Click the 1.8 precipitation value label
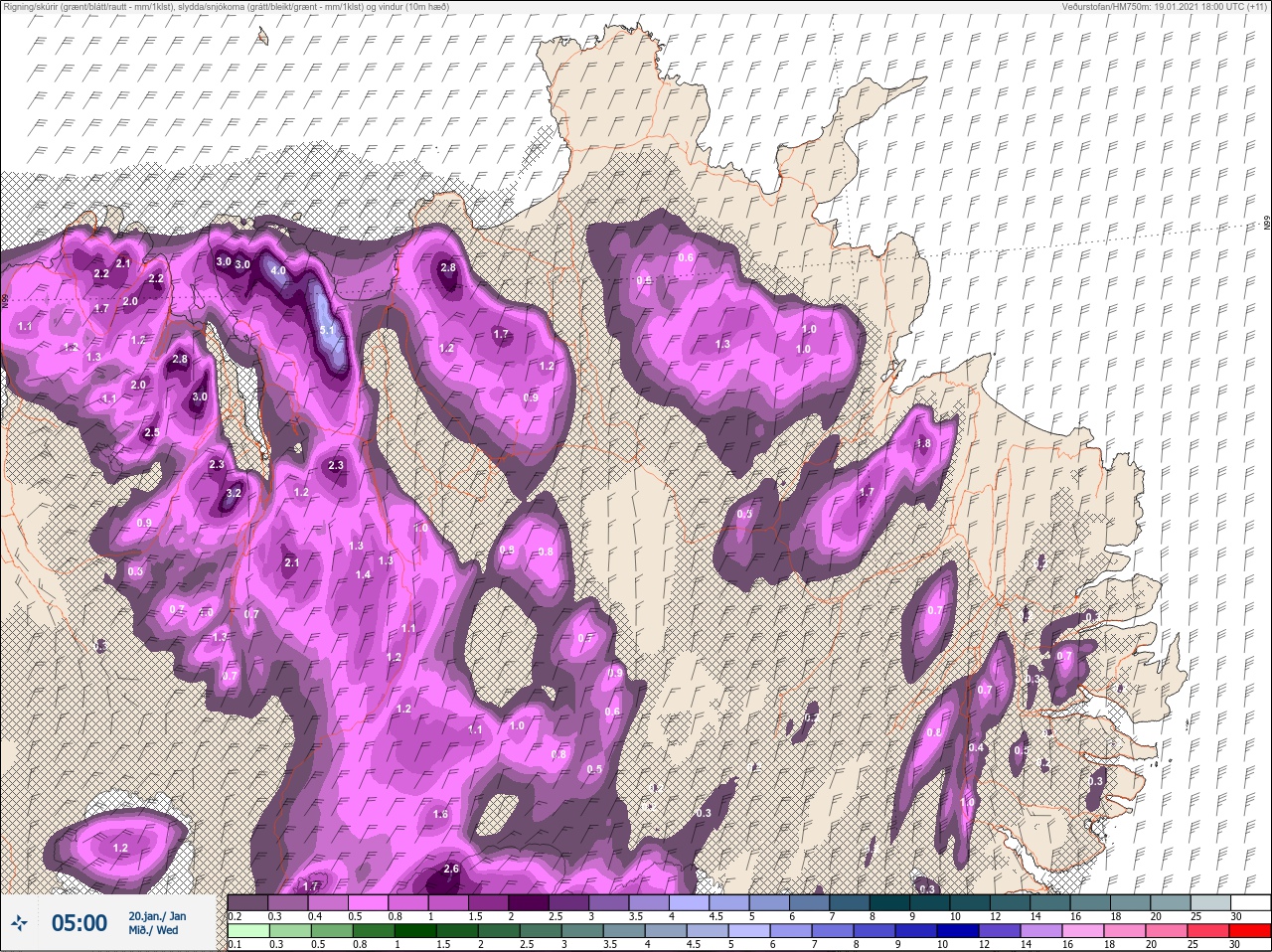The height and width of the screenshot is (952, 1272). click(923, 443)
